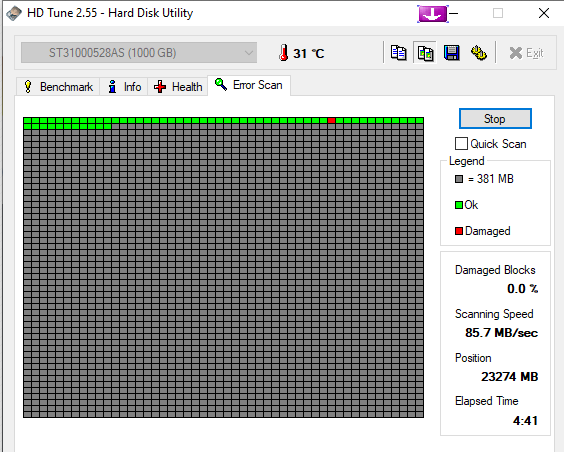
Task: Minimize the HD Tune window
Action: click(x=454, y=14)
